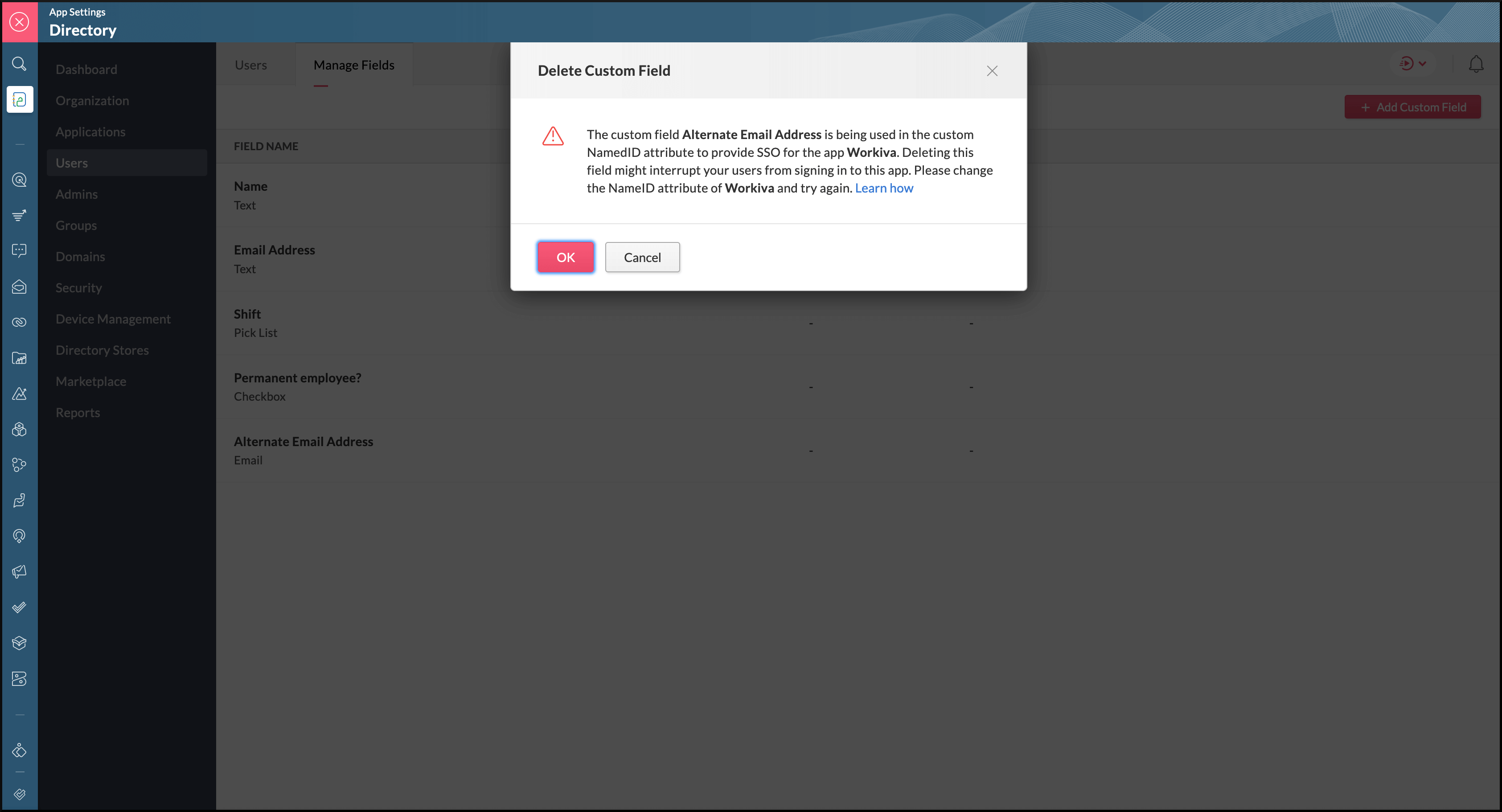The width and height of the screenshot is (1502, 812).
Task: Close the Delete Custom Field dialog with X
Action: point(992,71)
